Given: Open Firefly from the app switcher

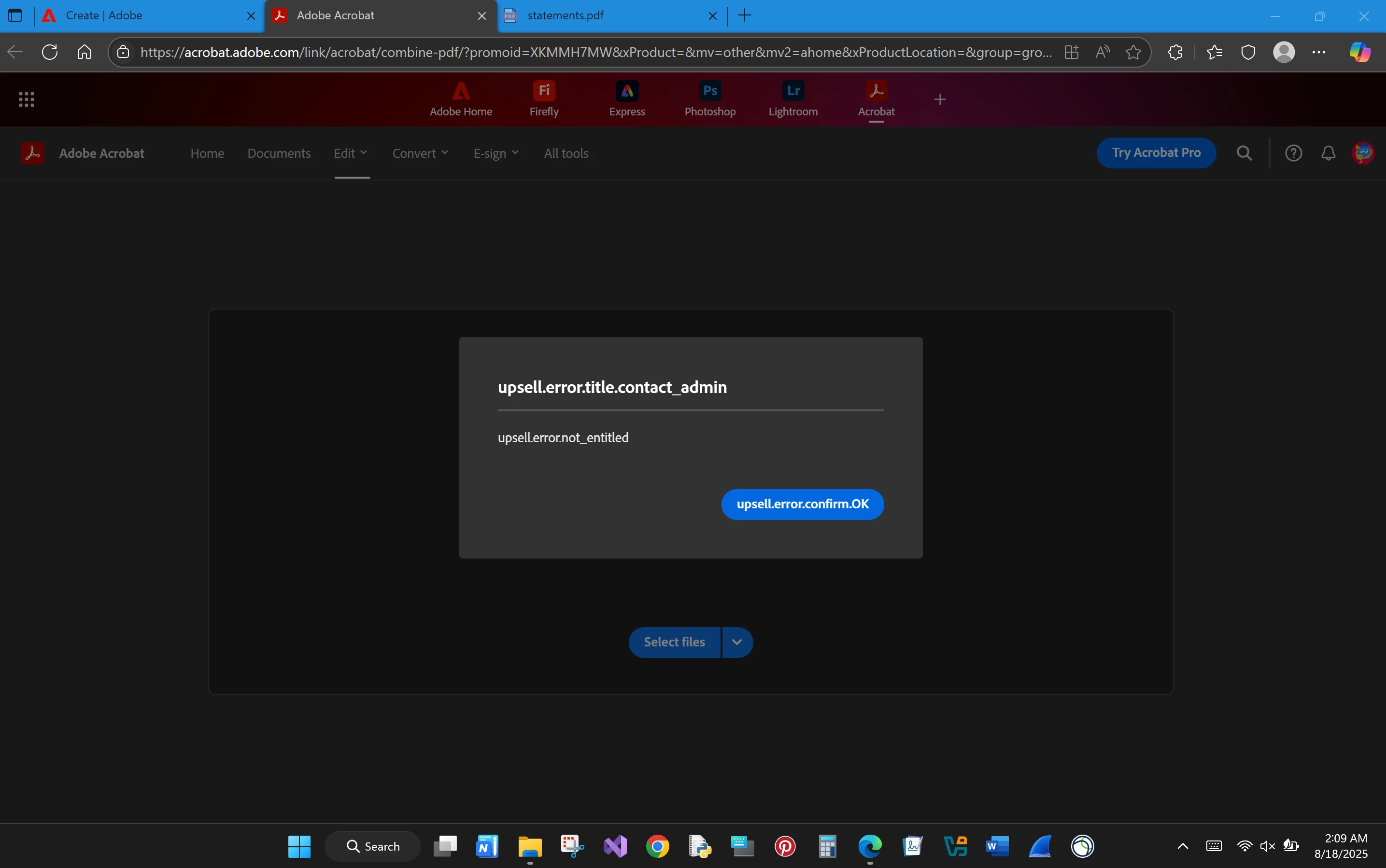Looking at the screenshot, I should coord(544,98).
